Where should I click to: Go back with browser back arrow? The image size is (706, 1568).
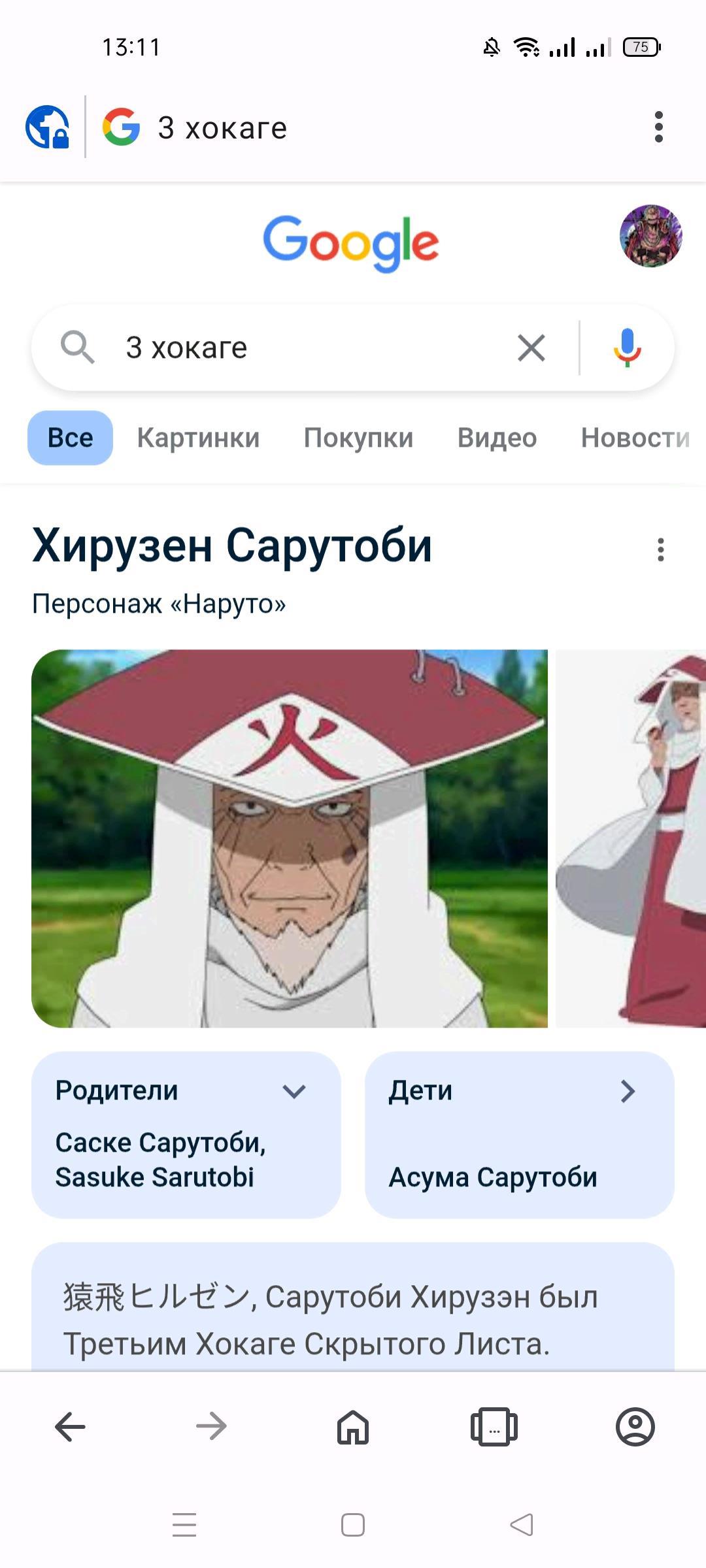point(70,1426)
